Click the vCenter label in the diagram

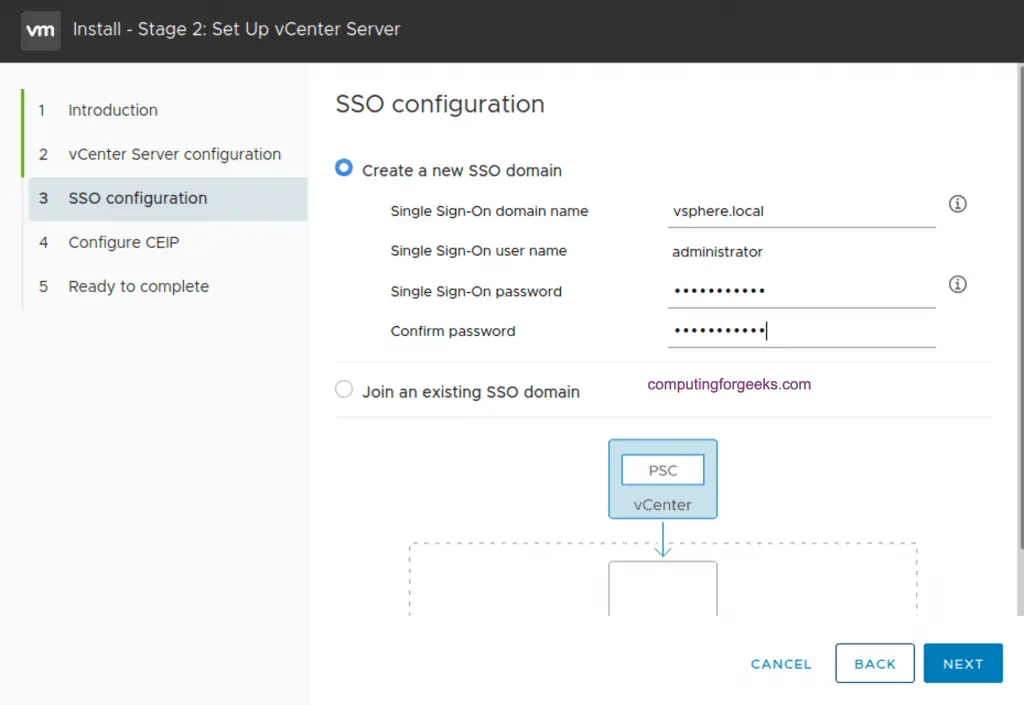click(662, 505)
